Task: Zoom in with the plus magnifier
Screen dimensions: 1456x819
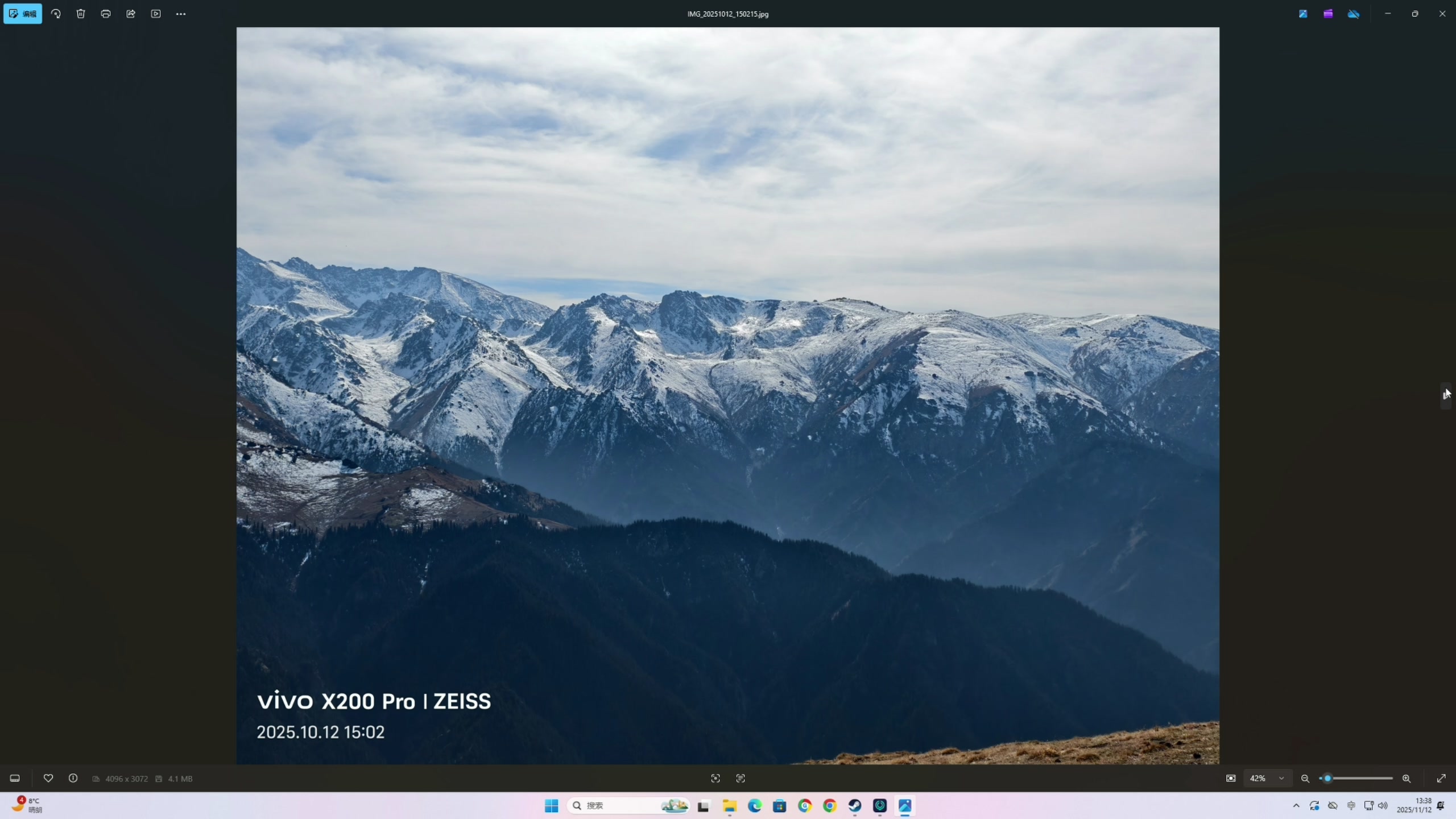Action: coord(1407,779)
